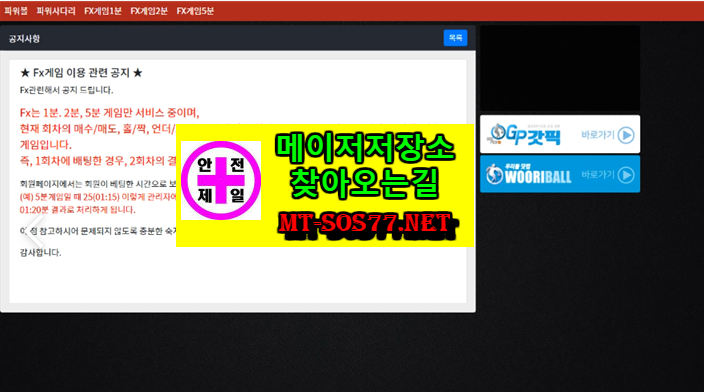Click the Fx관련해서 공지 드립니다 line
The height and width of the screenshot is (392, 704).
click(66, 90)
